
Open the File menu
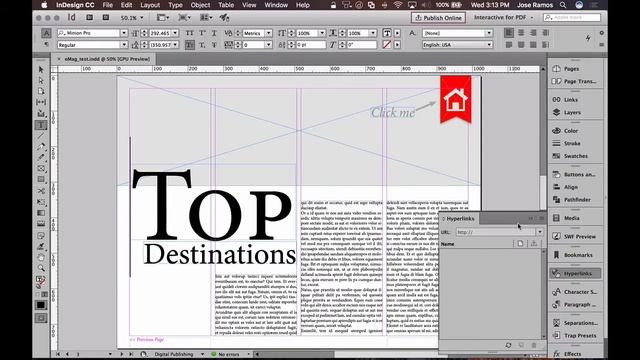click(108, 5)
